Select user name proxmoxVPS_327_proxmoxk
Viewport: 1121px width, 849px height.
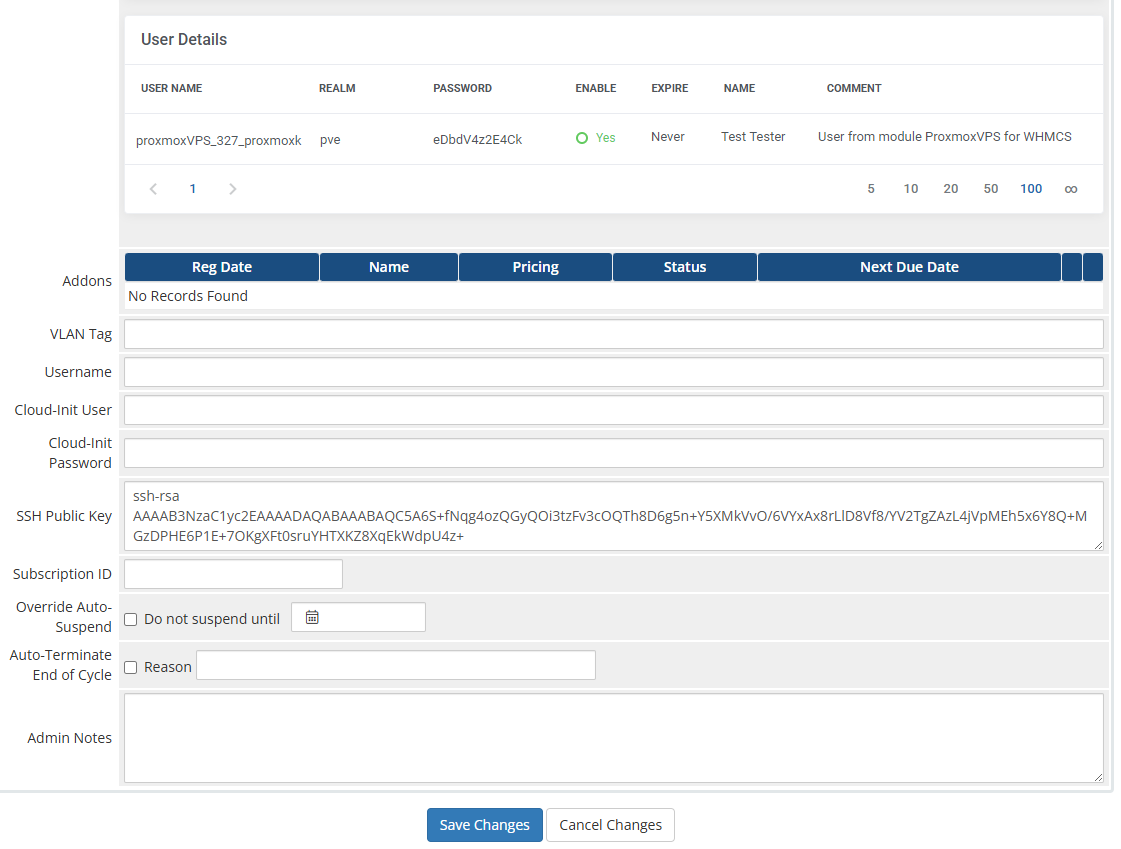[218, 141]
